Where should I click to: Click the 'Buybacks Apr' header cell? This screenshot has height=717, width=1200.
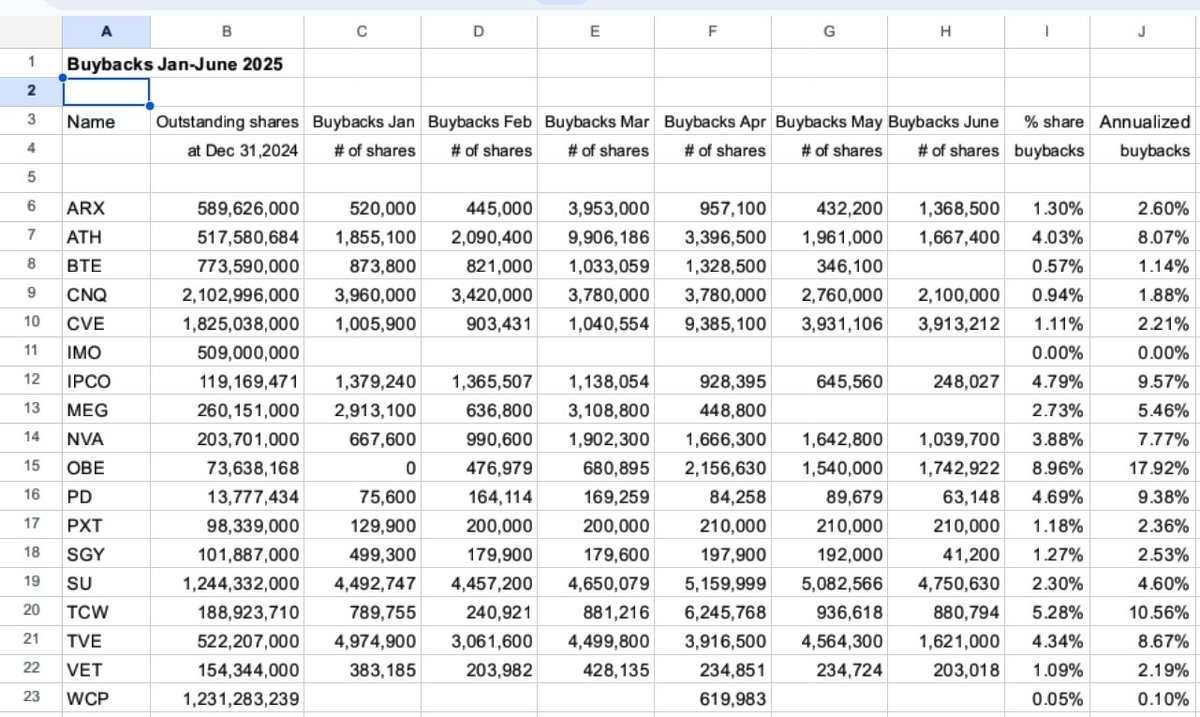[x=712, y=122]
